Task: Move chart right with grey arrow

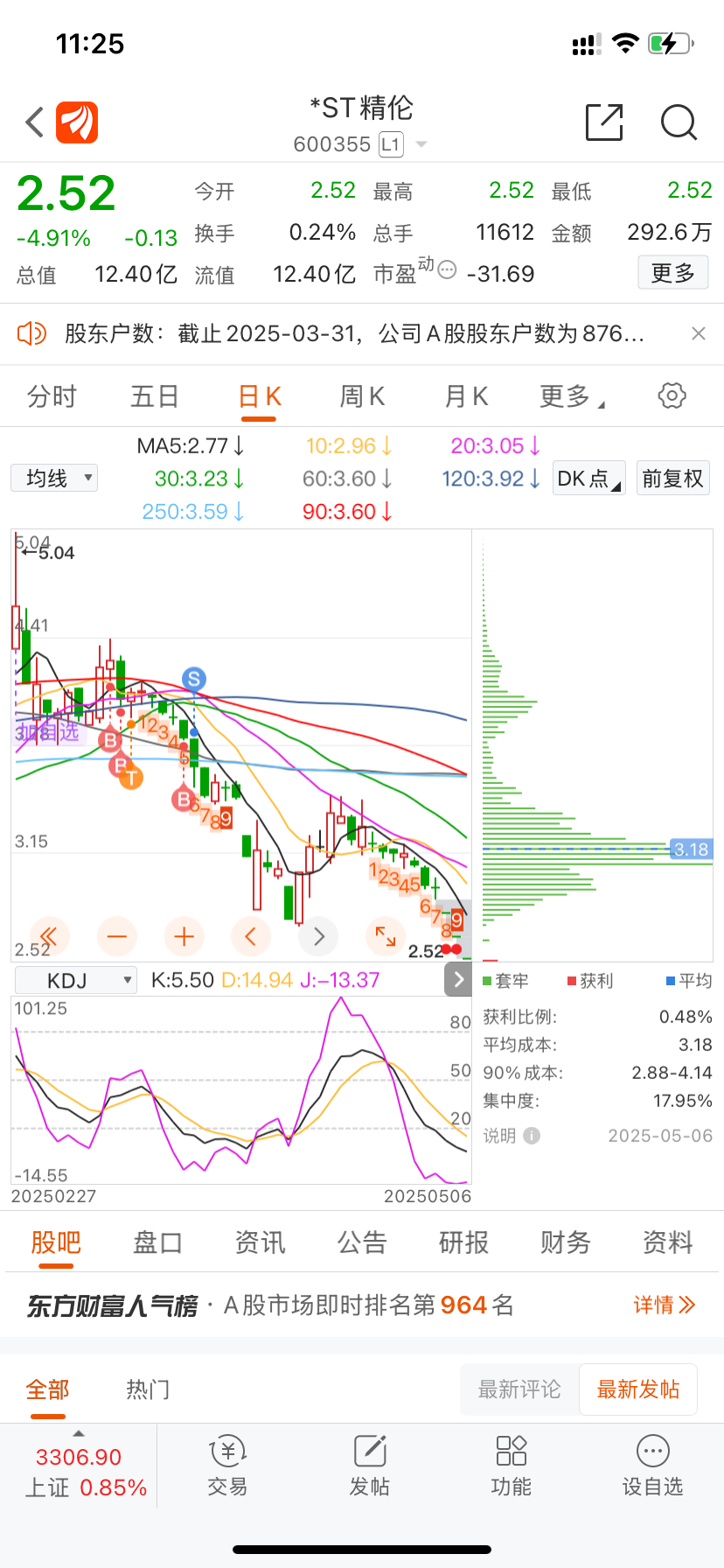Action: (318, 937)
